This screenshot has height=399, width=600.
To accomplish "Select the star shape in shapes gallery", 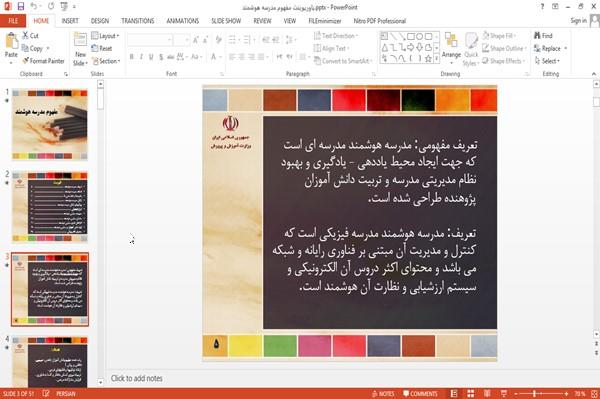I will click(x=428, y=59).
